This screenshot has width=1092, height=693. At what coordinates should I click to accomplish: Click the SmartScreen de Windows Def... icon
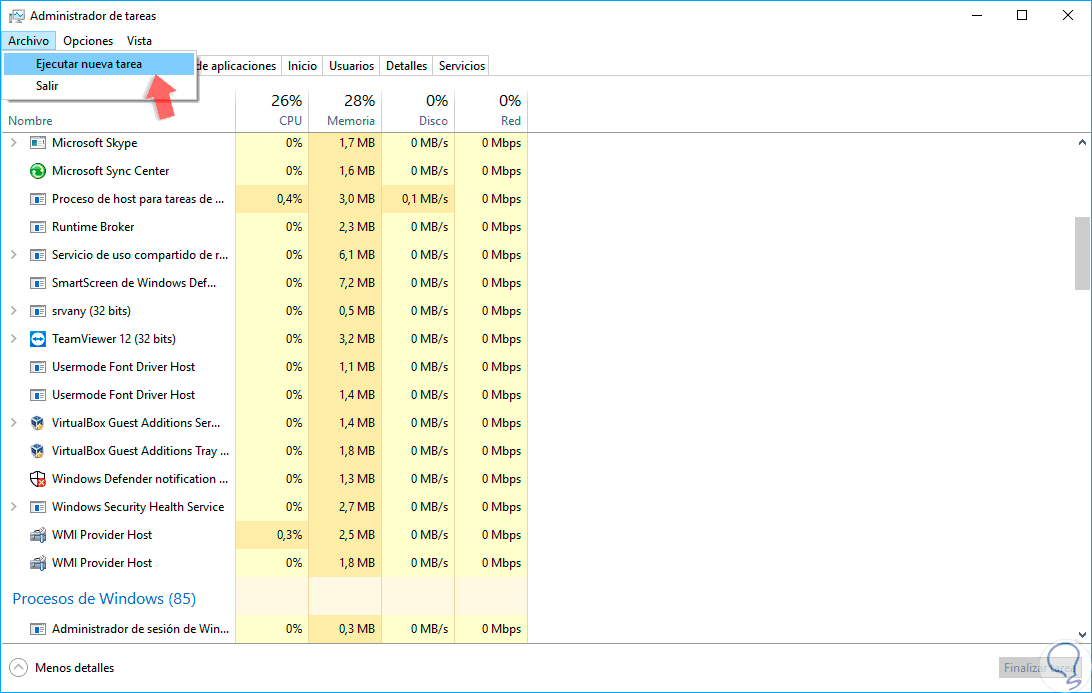coord(38,283)
